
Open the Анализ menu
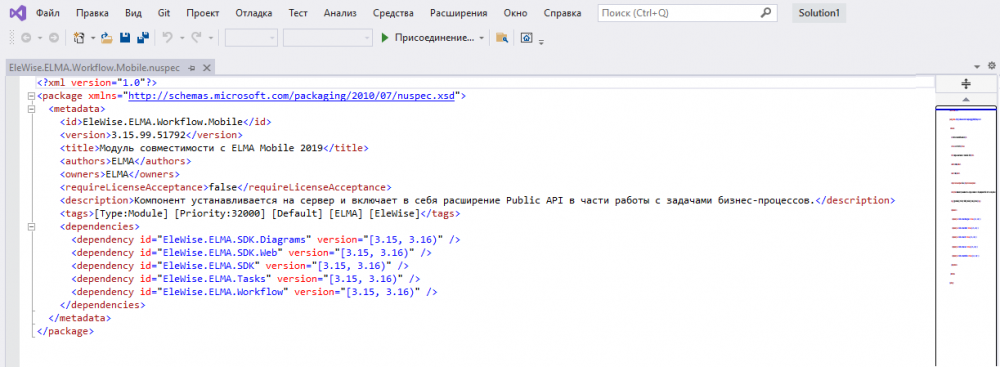(x=339, y=13)
